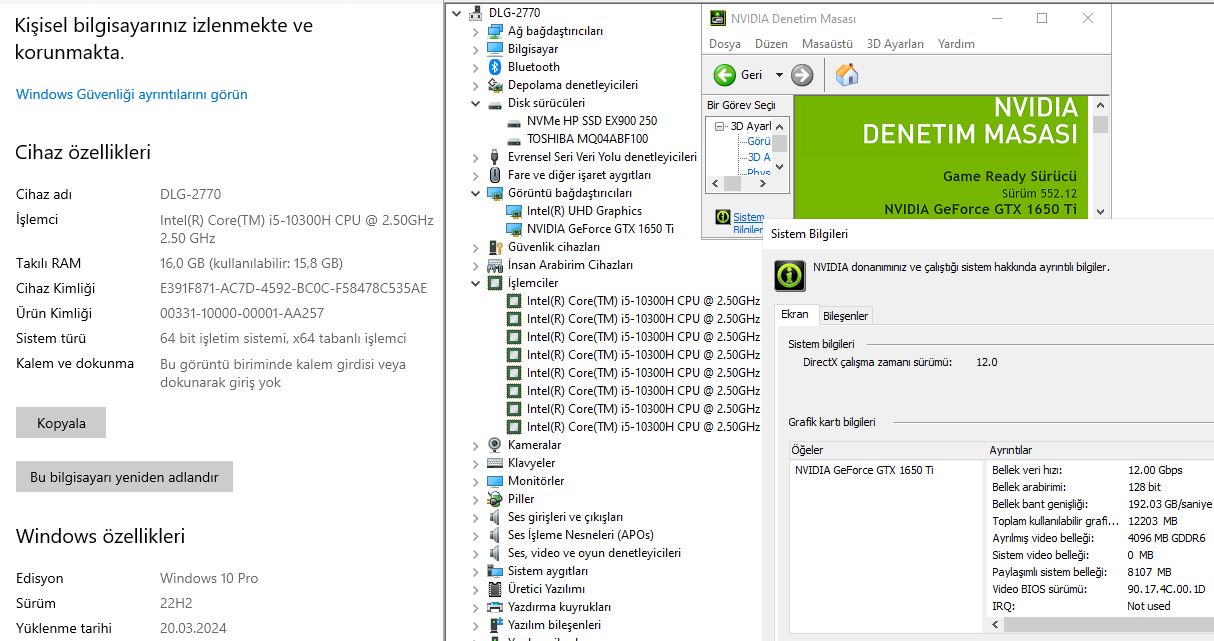1214x641 pixels.
Task: Open the Back button history dropdown arrow
Action: 779,75
